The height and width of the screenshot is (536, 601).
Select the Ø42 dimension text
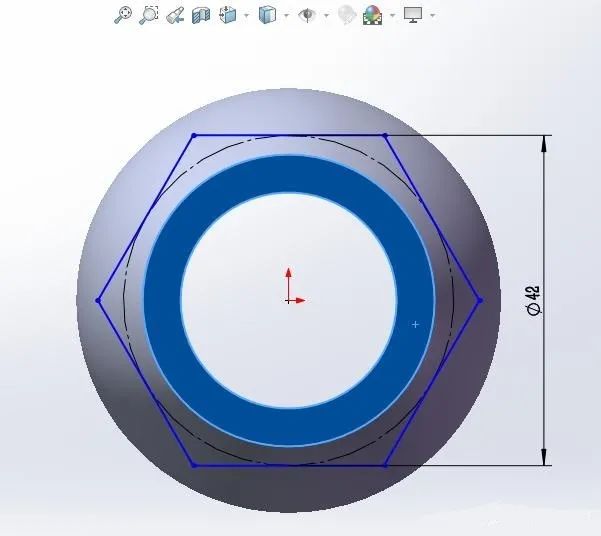(533, 300)
